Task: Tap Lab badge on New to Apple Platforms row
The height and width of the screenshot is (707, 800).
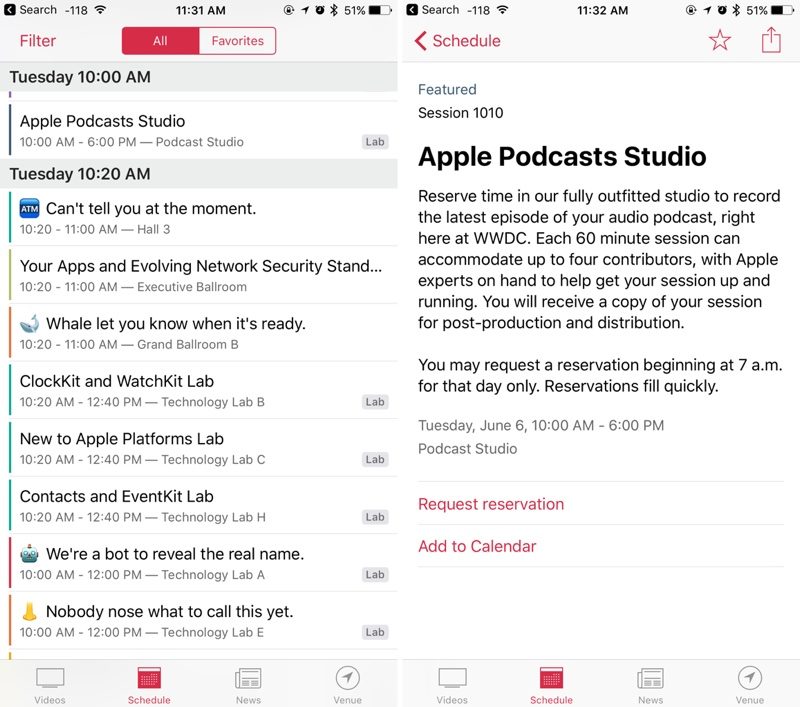Action: pyautogui.click(x=375, y=460)
